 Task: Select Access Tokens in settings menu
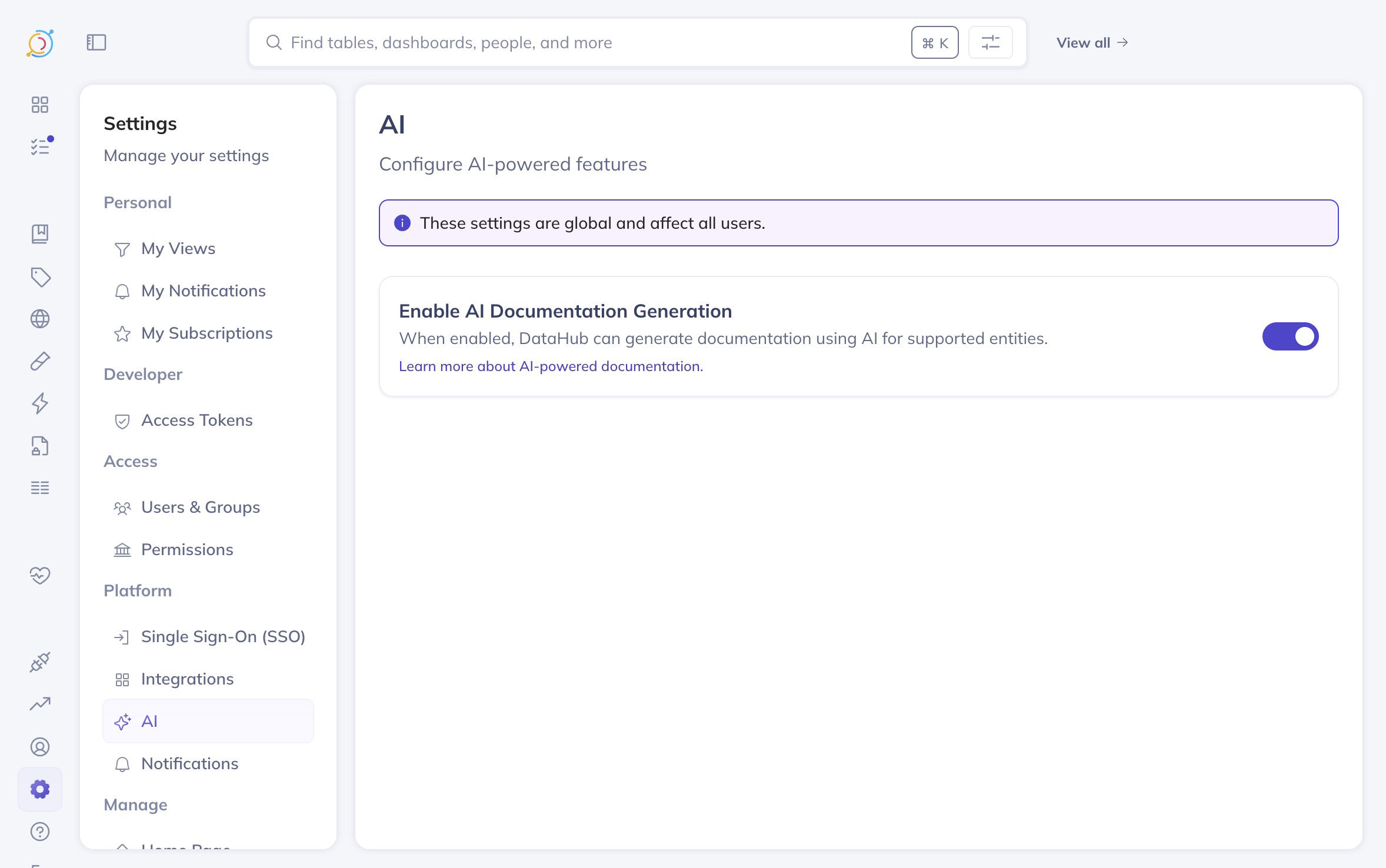[196, 420]
